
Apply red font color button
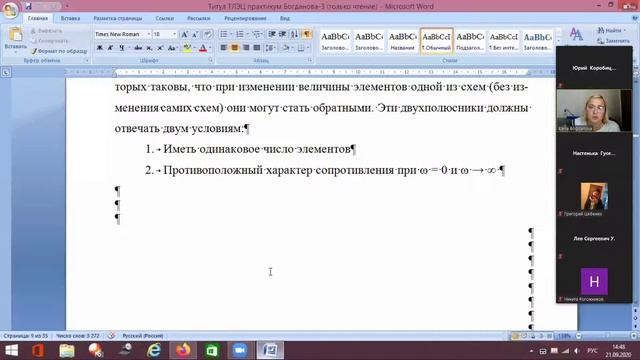[x=203, y=48]
